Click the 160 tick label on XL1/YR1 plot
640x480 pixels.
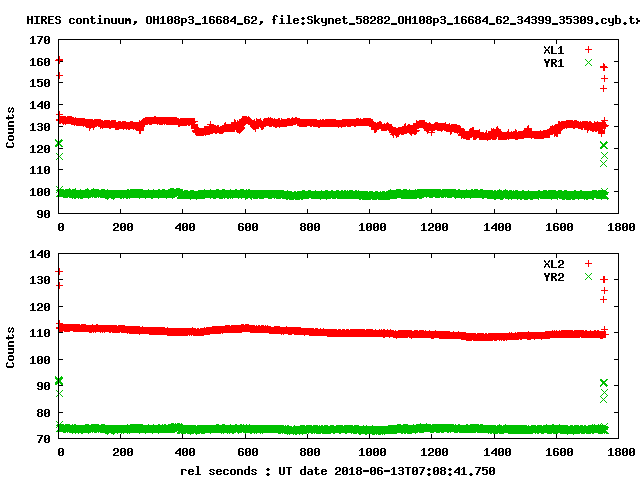(x=40, y=62)
